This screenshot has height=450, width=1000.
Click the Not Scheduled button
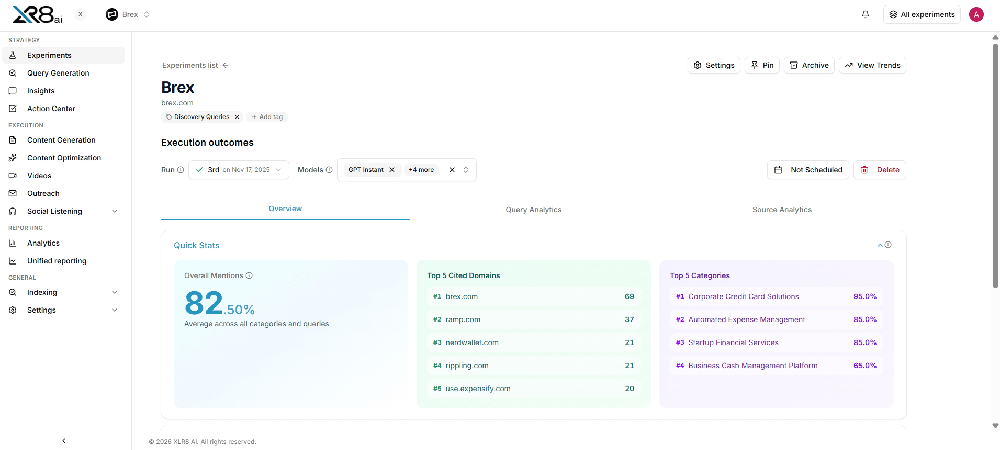click(x=808, y=170)
